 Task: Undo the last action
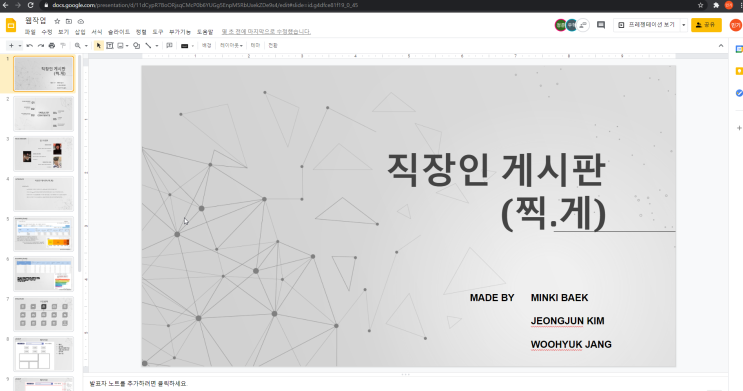click(x=30, y=45)
